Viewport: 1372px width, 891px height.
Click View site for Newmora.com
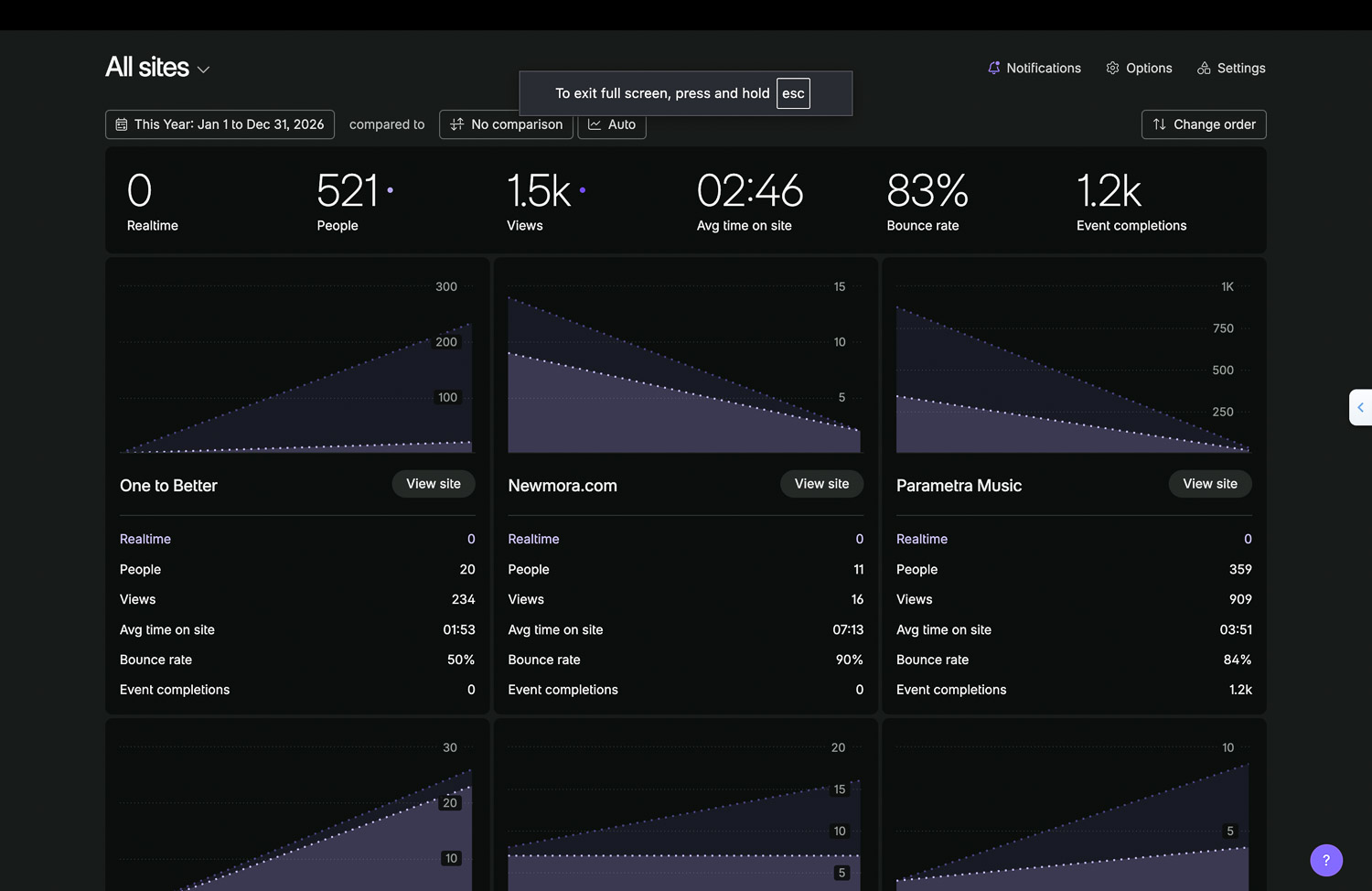[x=821, y=484]
